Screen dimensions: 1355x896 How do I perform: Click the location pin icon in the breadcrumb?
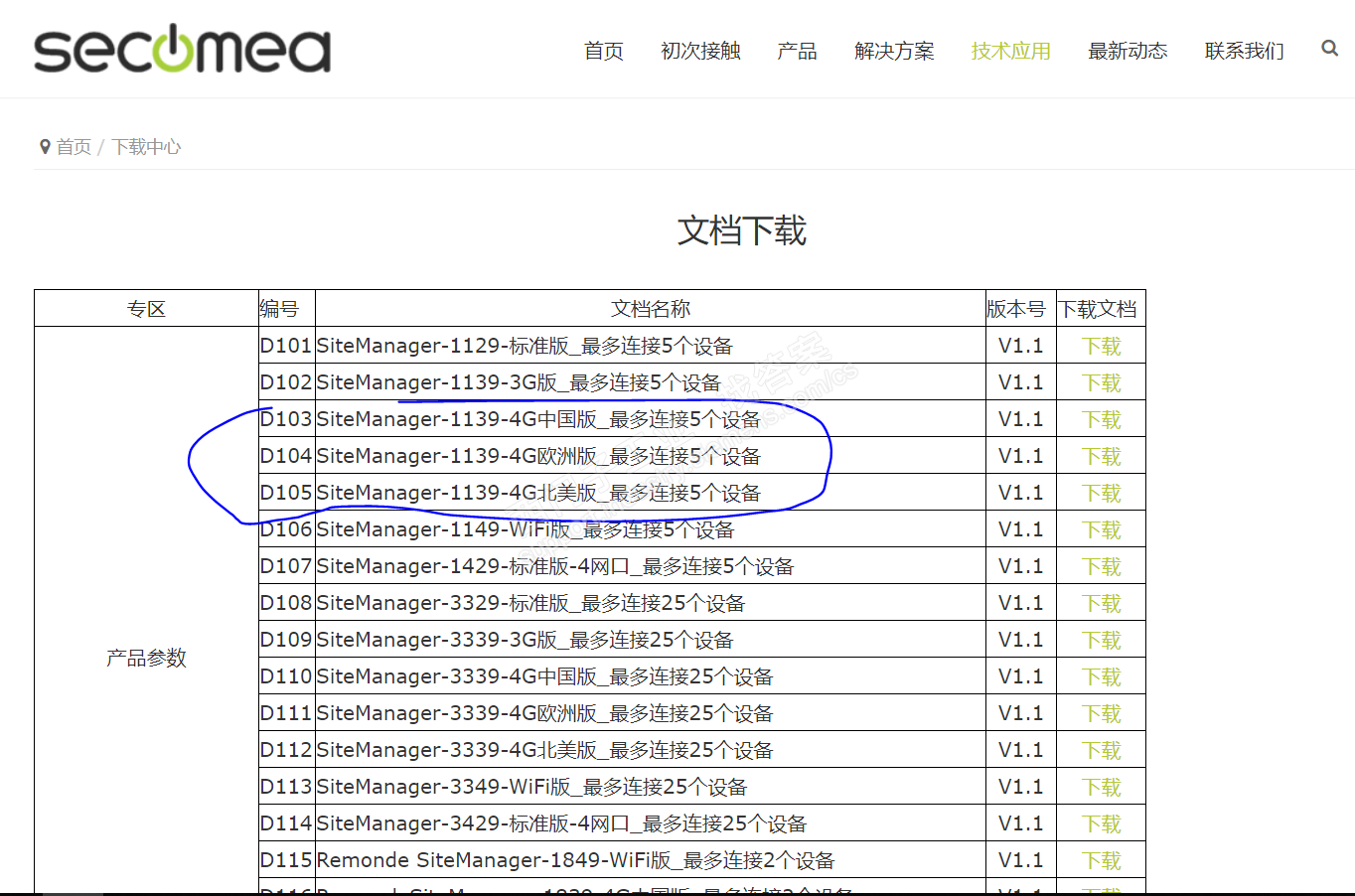click(45, 147)
